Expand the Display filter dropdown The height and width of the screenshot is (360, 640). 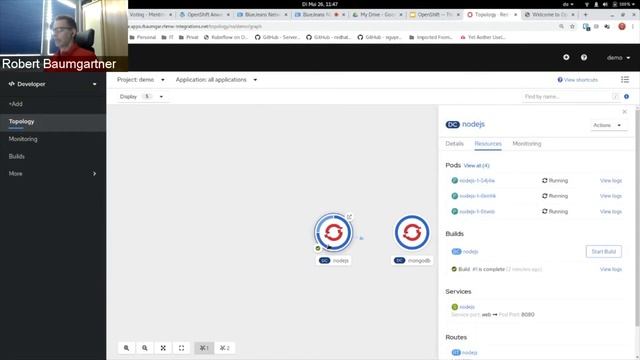click(x=141, y=96)
